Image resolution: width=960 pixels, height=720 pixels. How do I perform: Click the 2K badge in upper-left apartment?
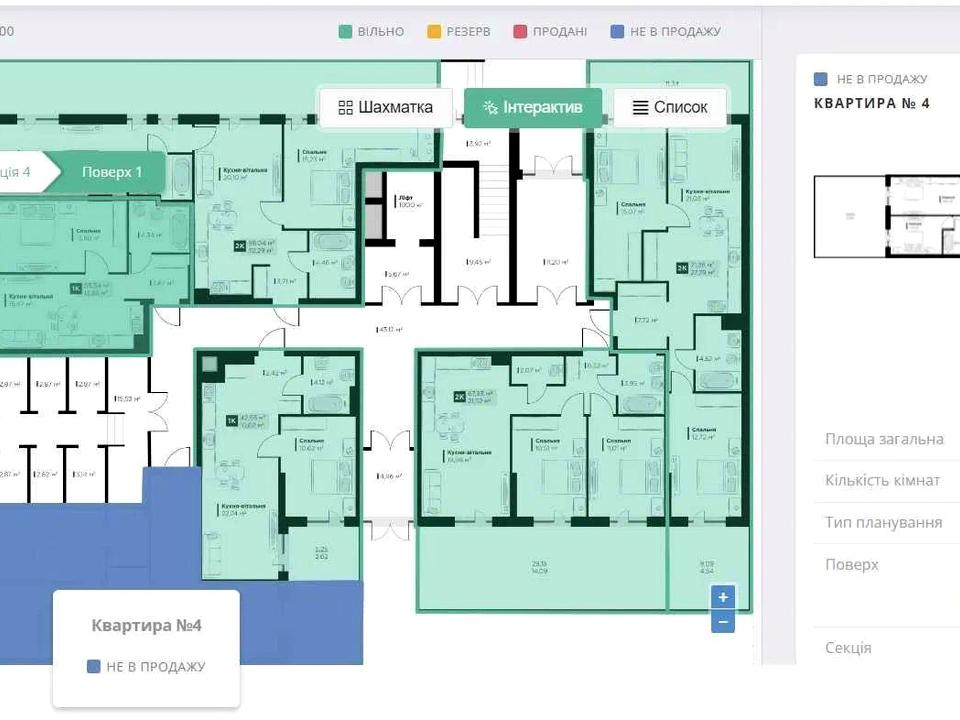(x=240, y=245)
